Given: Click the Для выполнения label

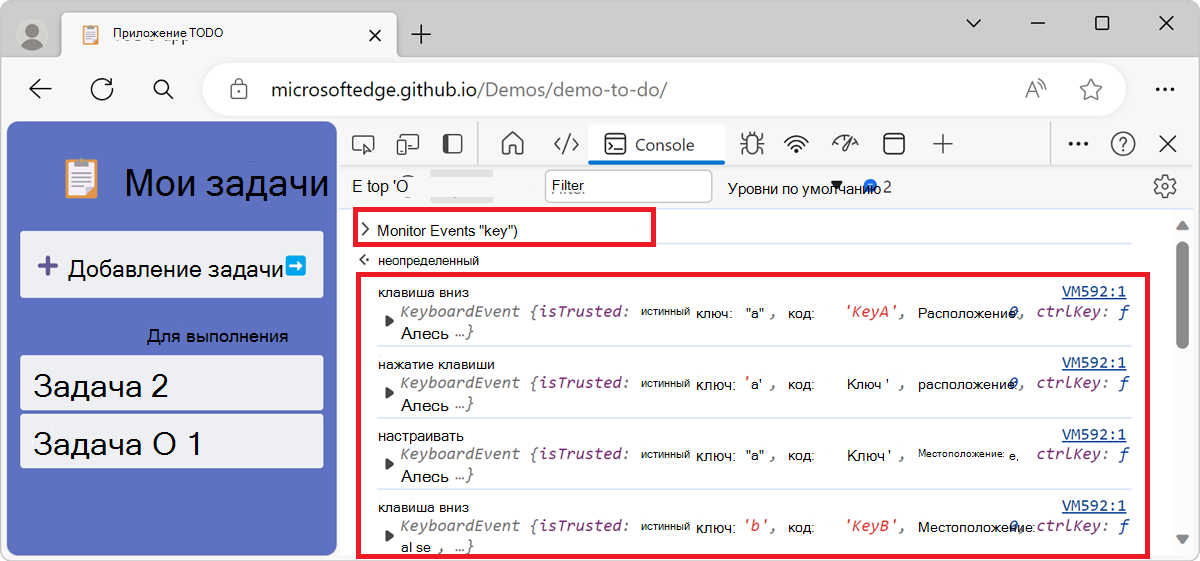Looking at the screenshot, I should (x=218, y=336).
